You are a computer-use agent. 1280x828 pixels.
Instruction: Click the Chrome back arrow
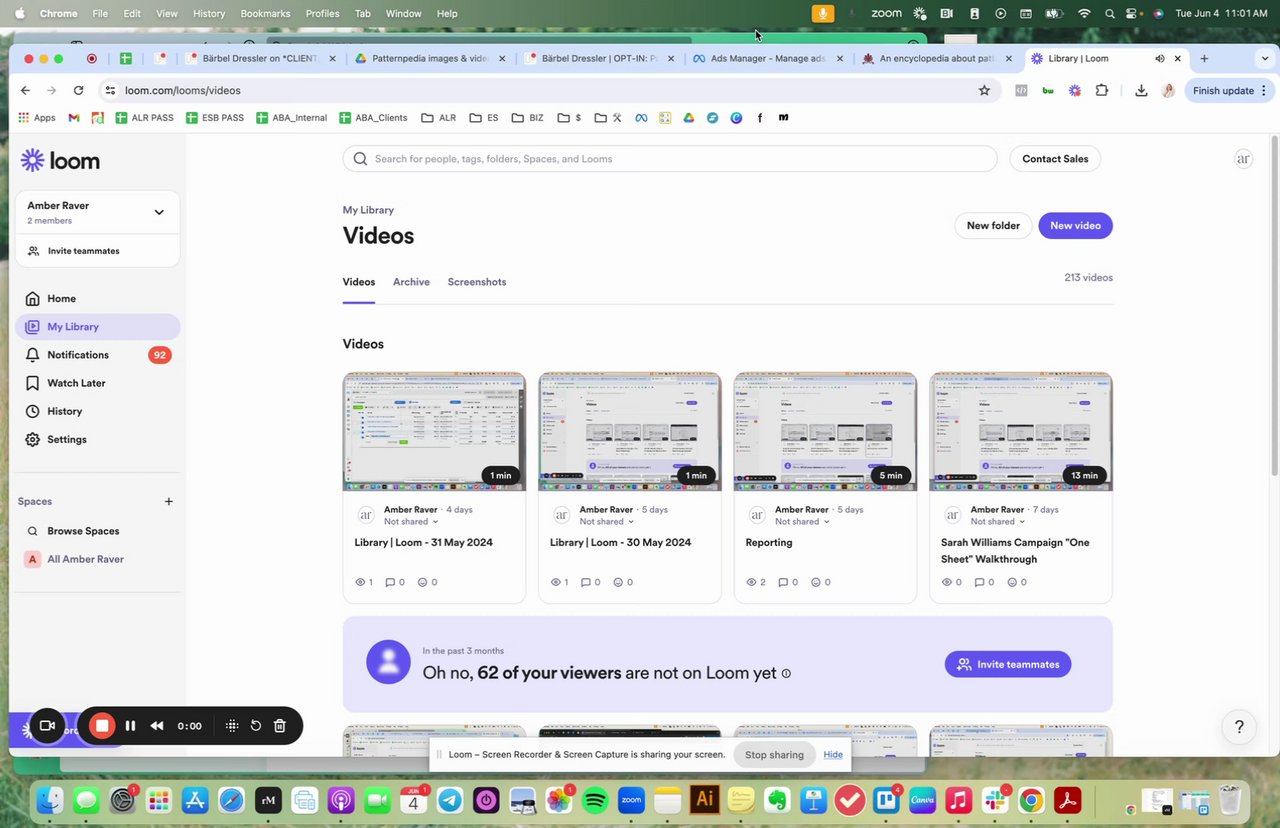click(25, 90)
